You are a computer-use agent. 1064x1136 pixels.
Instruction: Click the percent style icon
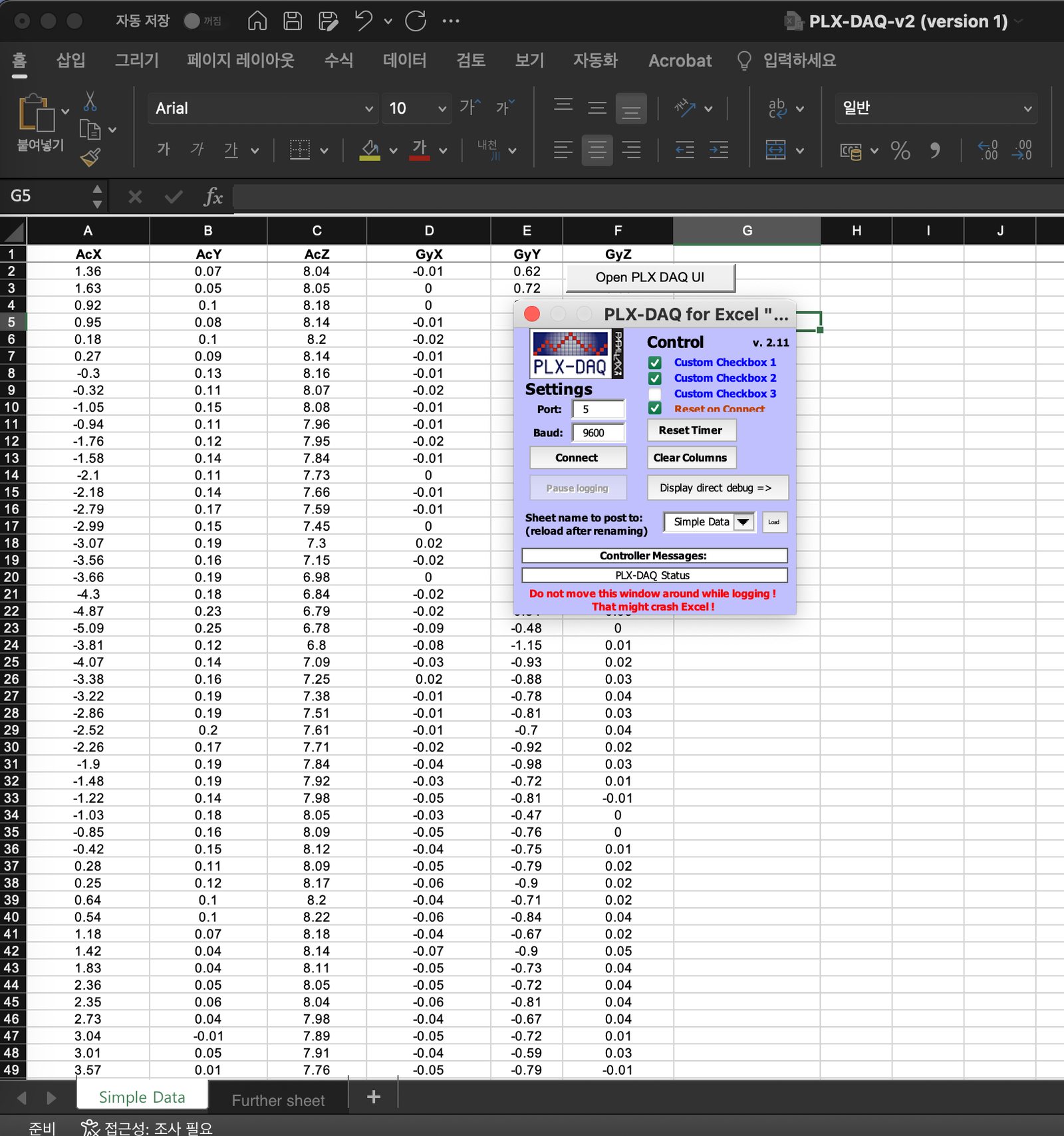point(900,150)
